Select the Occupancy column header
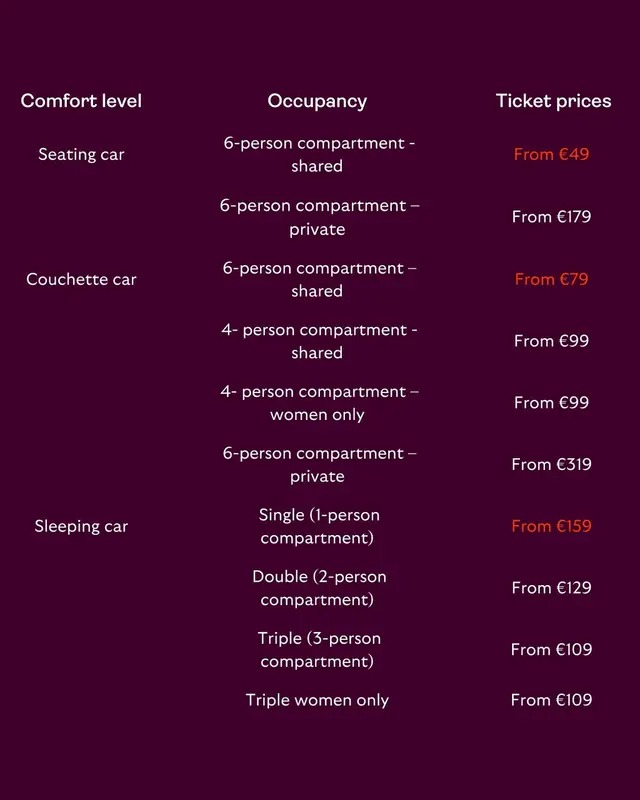Image resolution: width=640 pixels, height=800 pixels. pyautogui.click(x=317, y=102)
